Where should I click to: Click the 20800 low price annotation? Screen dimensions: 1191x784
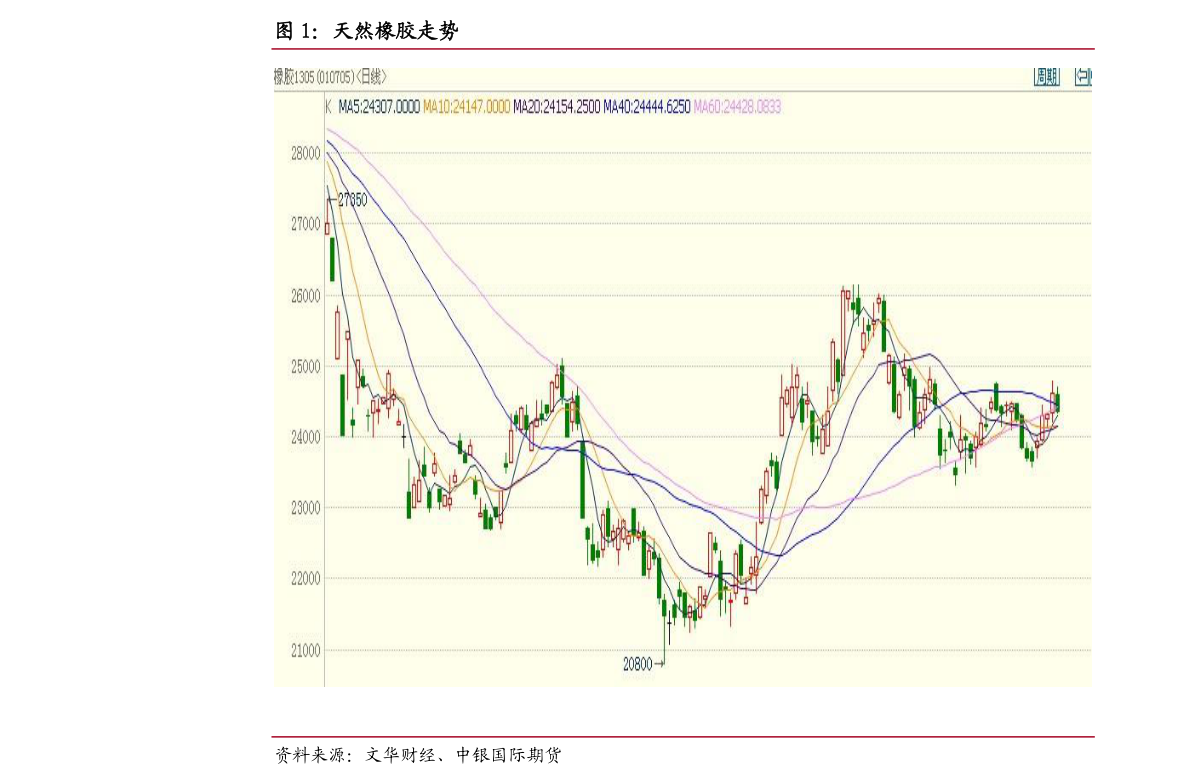pyautogui.click(x=638, y=664)
